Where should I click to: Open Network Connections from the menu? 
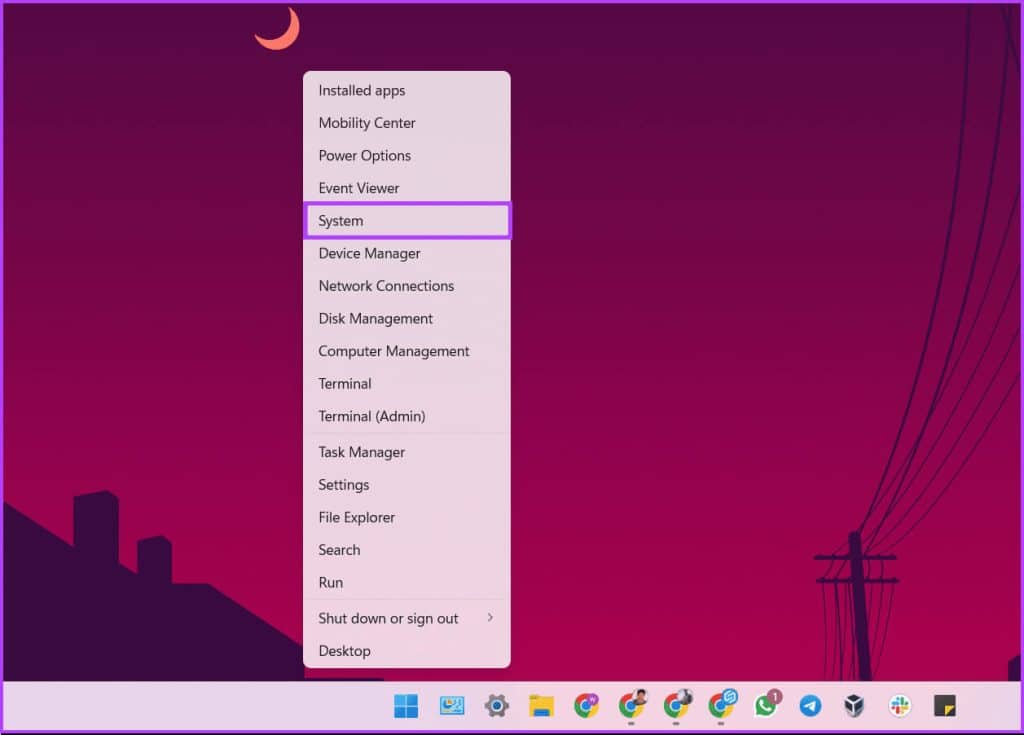click(x=407, y=286)
